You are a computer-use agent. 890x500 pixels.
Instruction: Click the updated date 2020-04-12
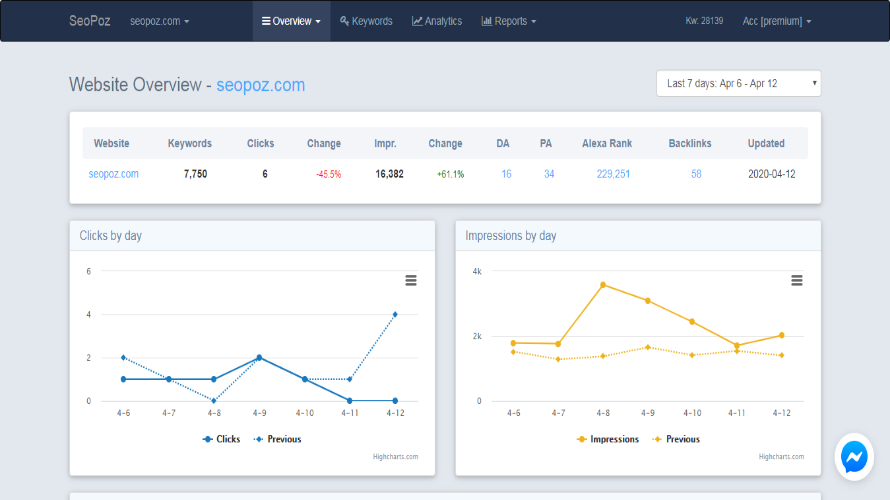click(771, 174)
